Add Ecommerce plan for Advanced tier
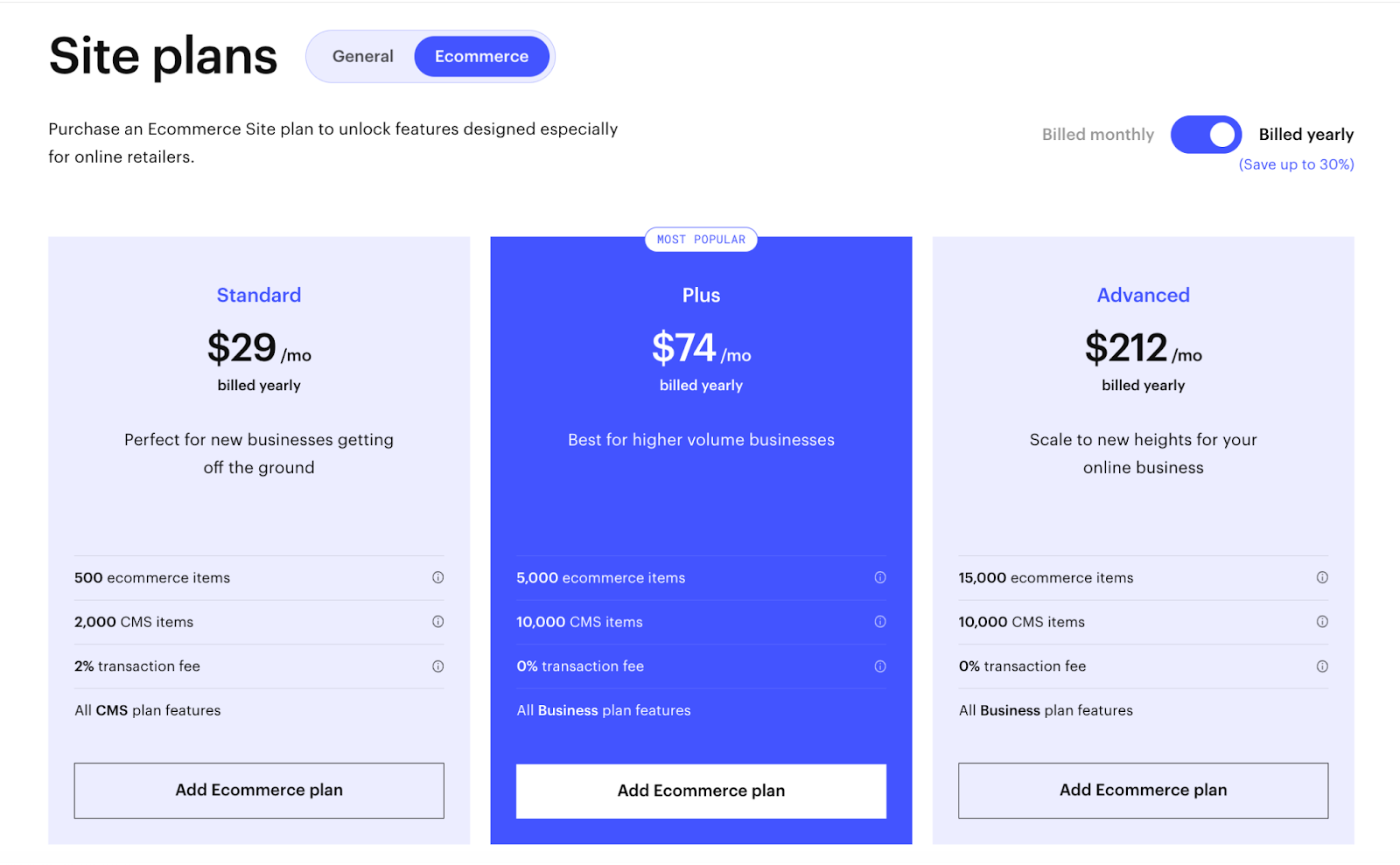Screen dimensions: 1400x865 [x=1143, y=790]
